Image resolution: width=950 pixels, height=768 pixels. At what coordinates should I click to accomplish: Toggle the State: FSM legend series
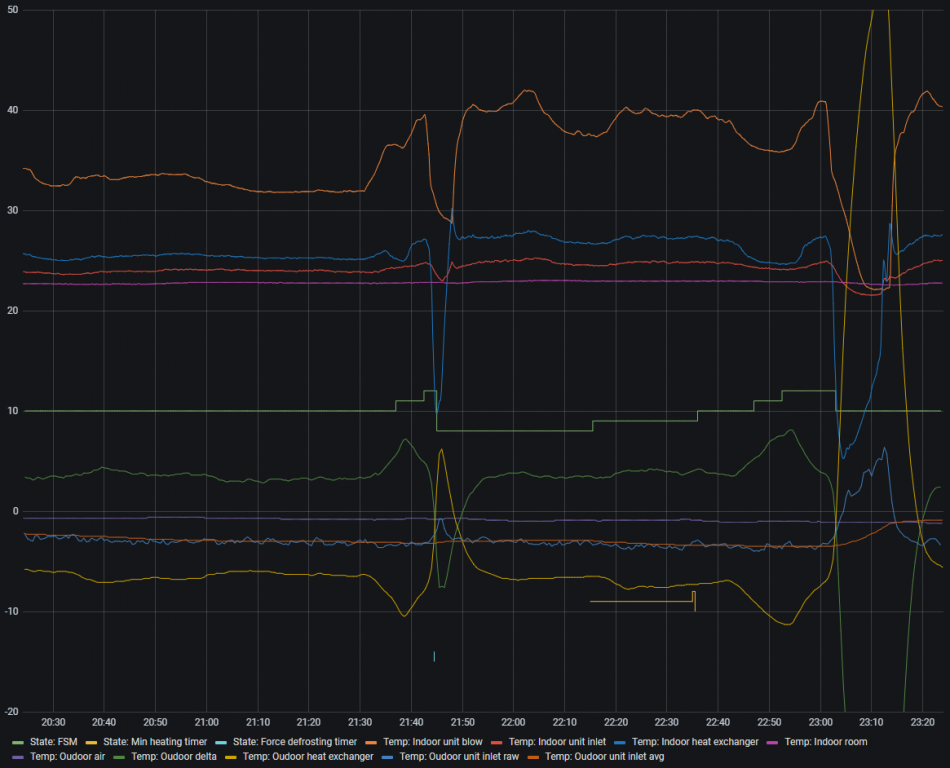coord(52,742)
